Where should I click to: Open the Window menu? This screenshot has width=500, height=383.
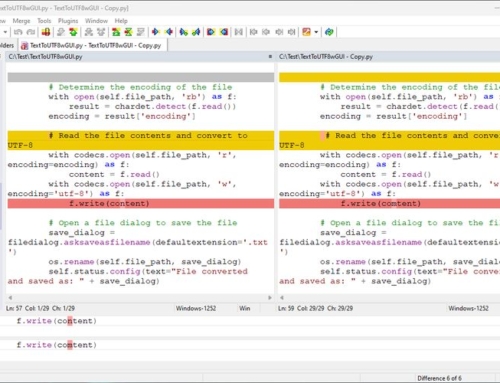[96, 21]
